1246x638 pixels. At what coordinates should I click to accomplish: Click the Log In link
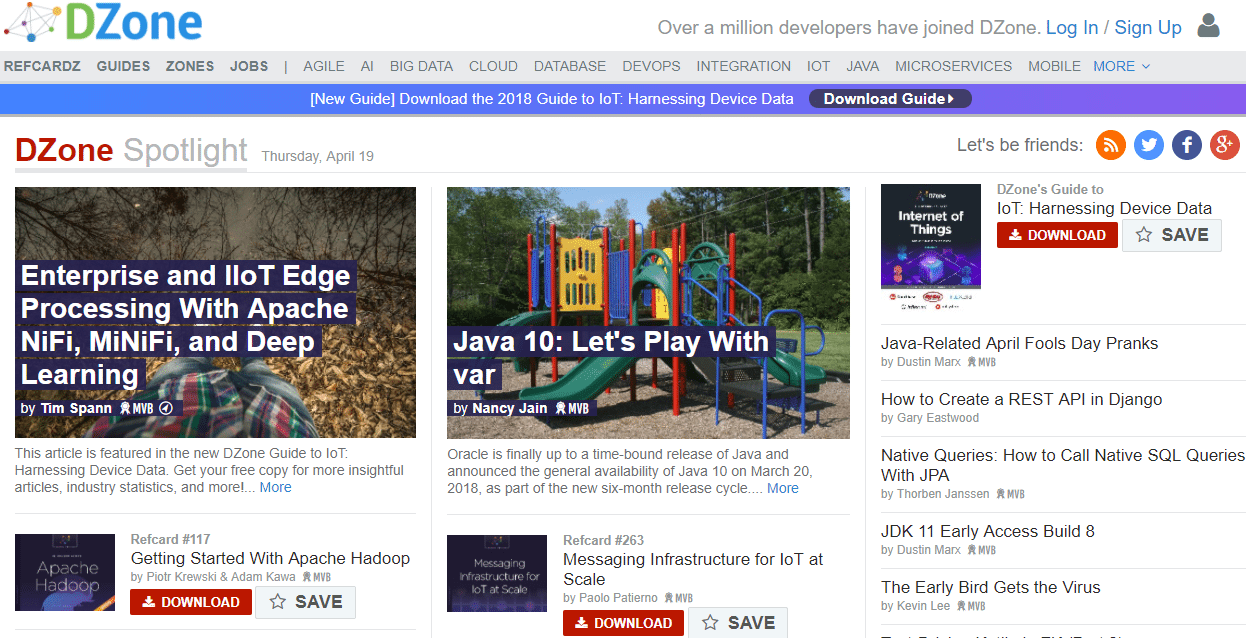tap(1072, 27)
